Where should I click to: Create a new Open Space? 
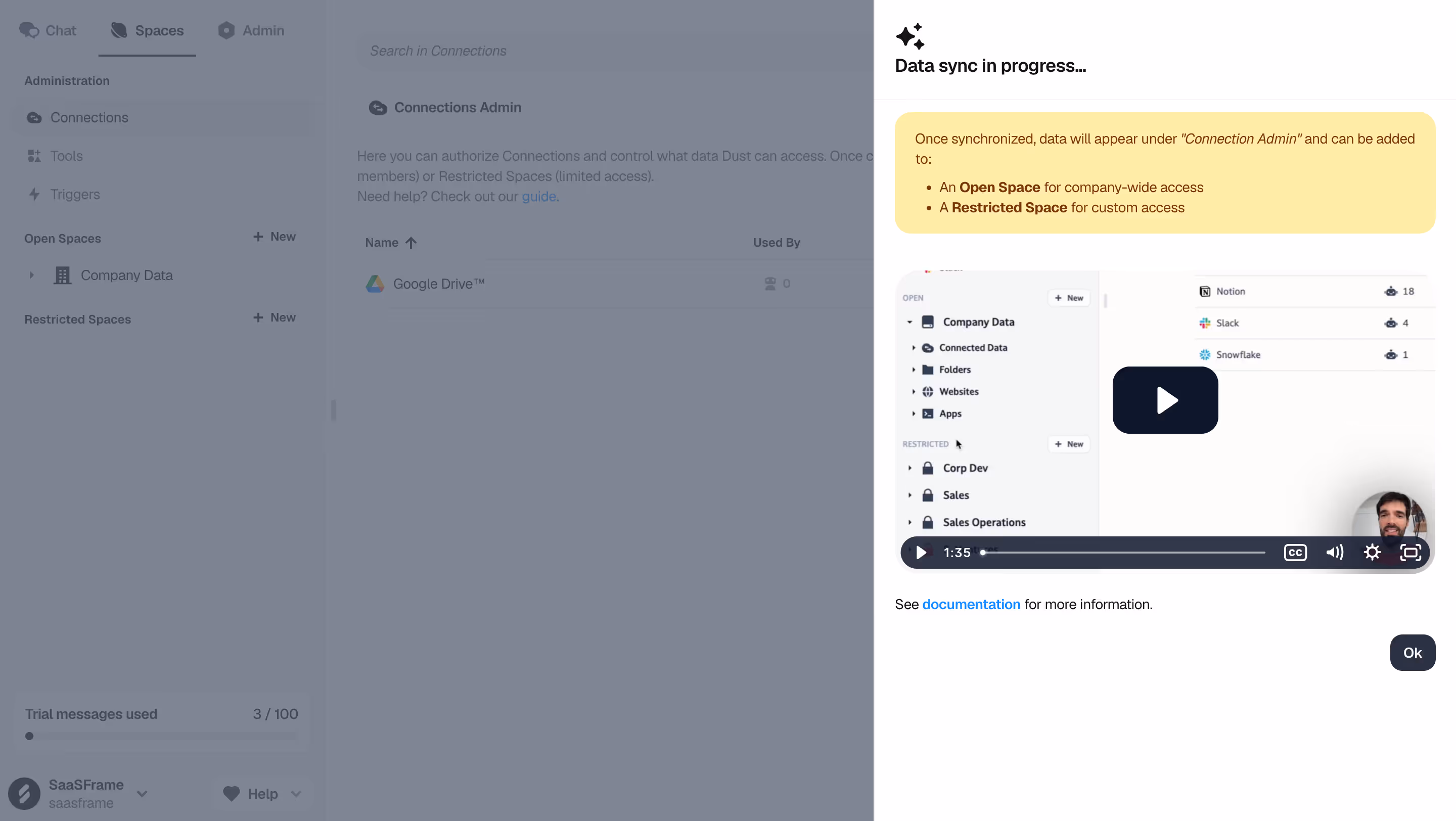[x=274, y=237]
